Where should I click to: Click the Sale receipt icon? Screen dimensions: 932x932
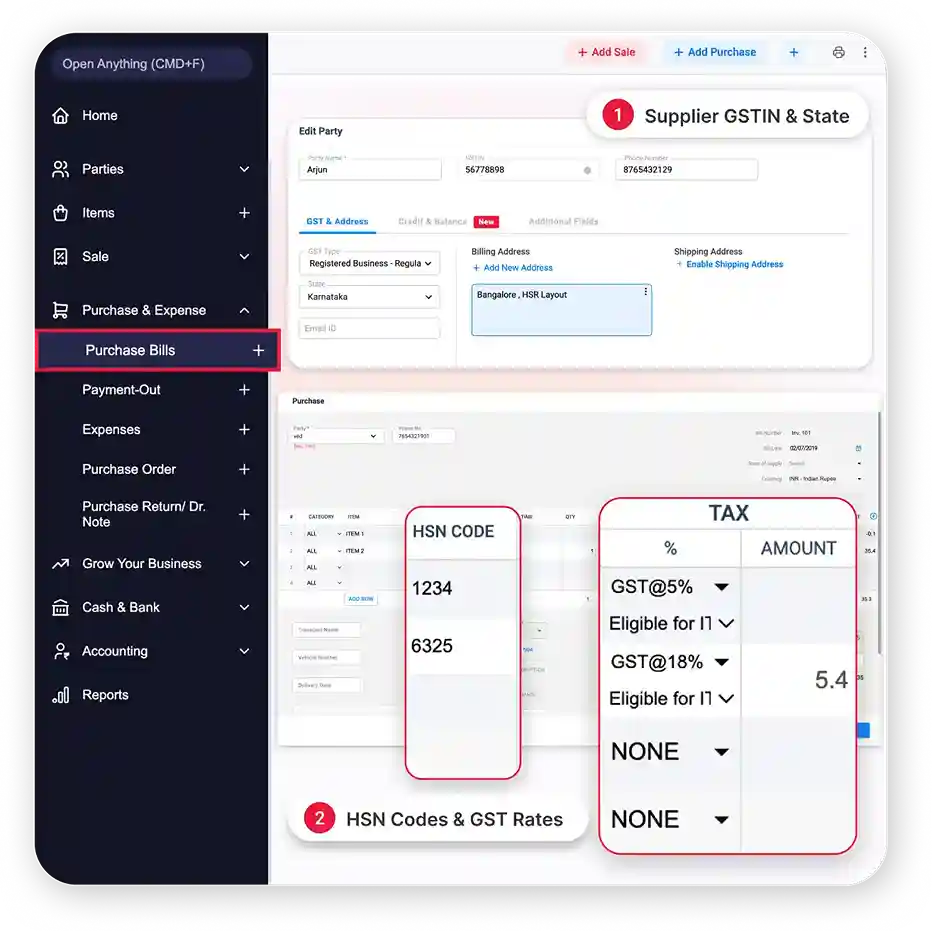click(x=60, y=257)
